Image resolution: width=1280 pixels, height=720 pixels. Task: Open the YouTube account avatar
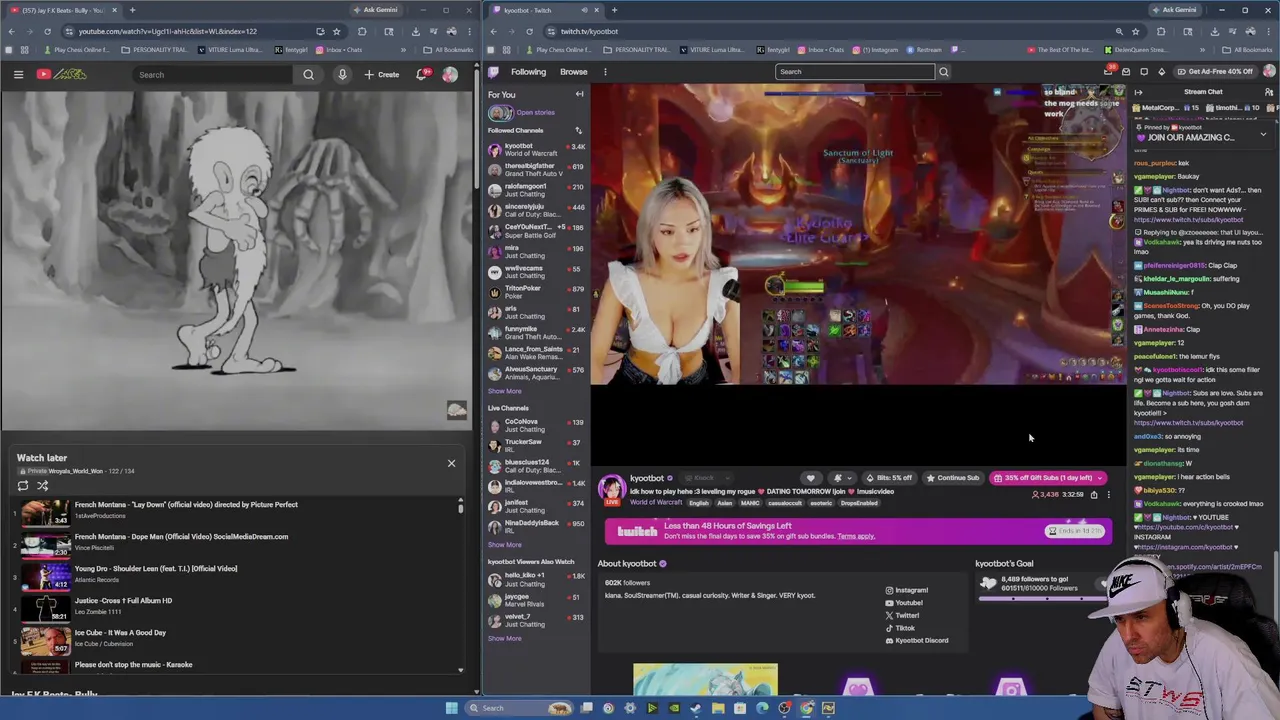click(450, 74)
